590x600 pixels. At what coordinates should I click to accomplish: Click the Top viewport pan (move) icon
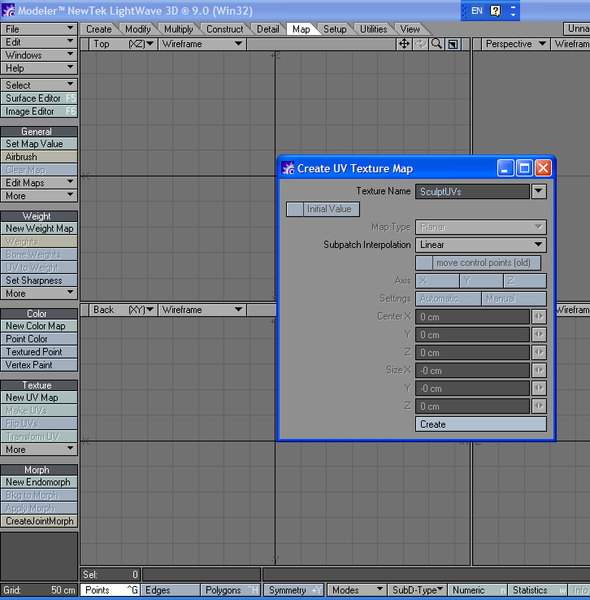tap(404, 44)
